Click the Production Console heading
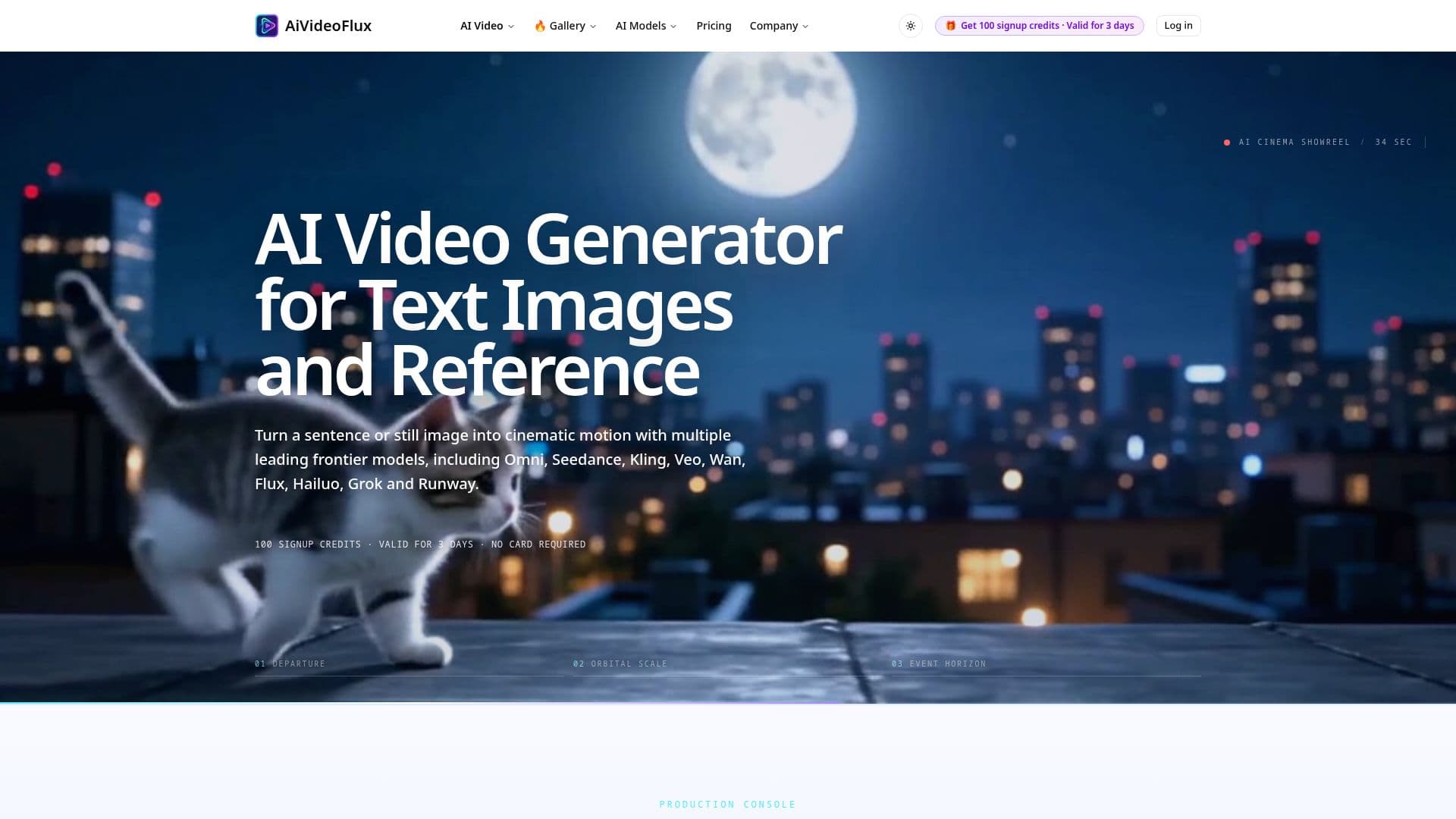This screenshot has height=819, width=1456. (727, 804)
